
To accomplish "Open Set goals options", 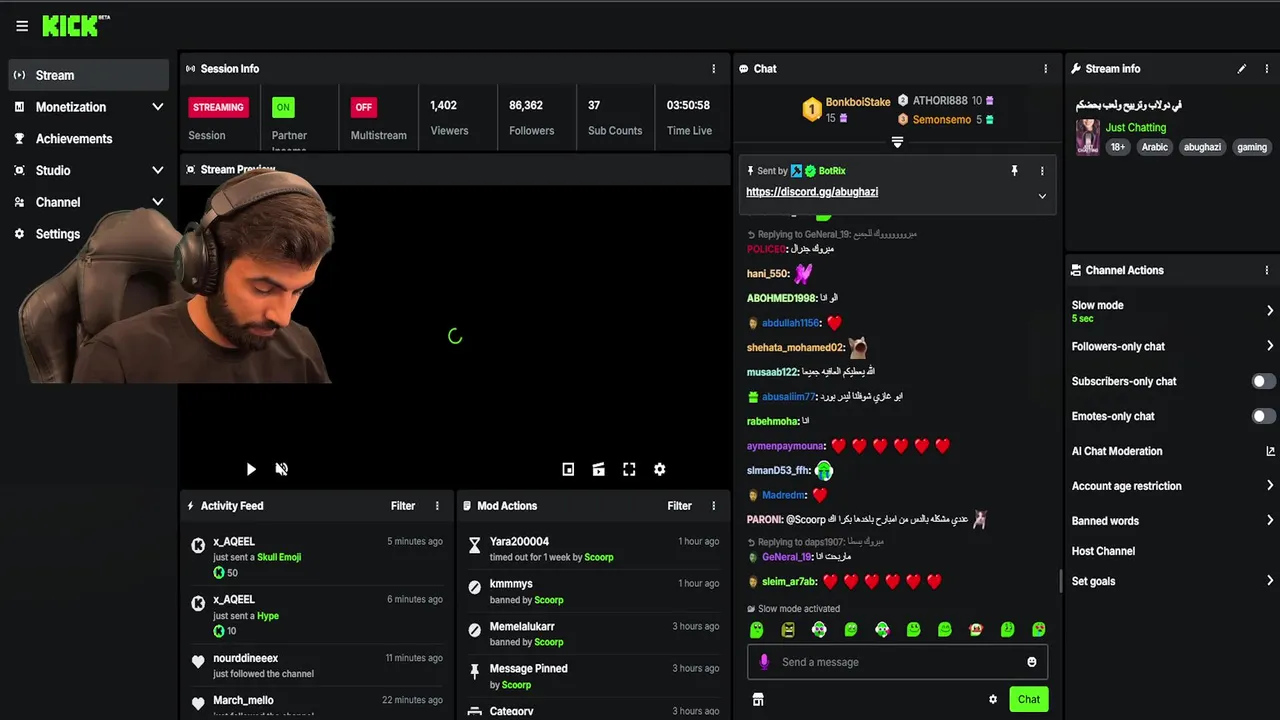I will pos(1172,581).
